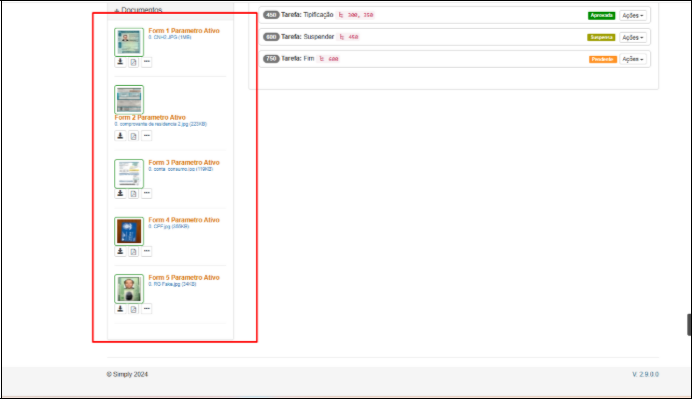Click the green Aprovada status badge
The height and width of the screenshot is (399, 692).
(602, 15)
